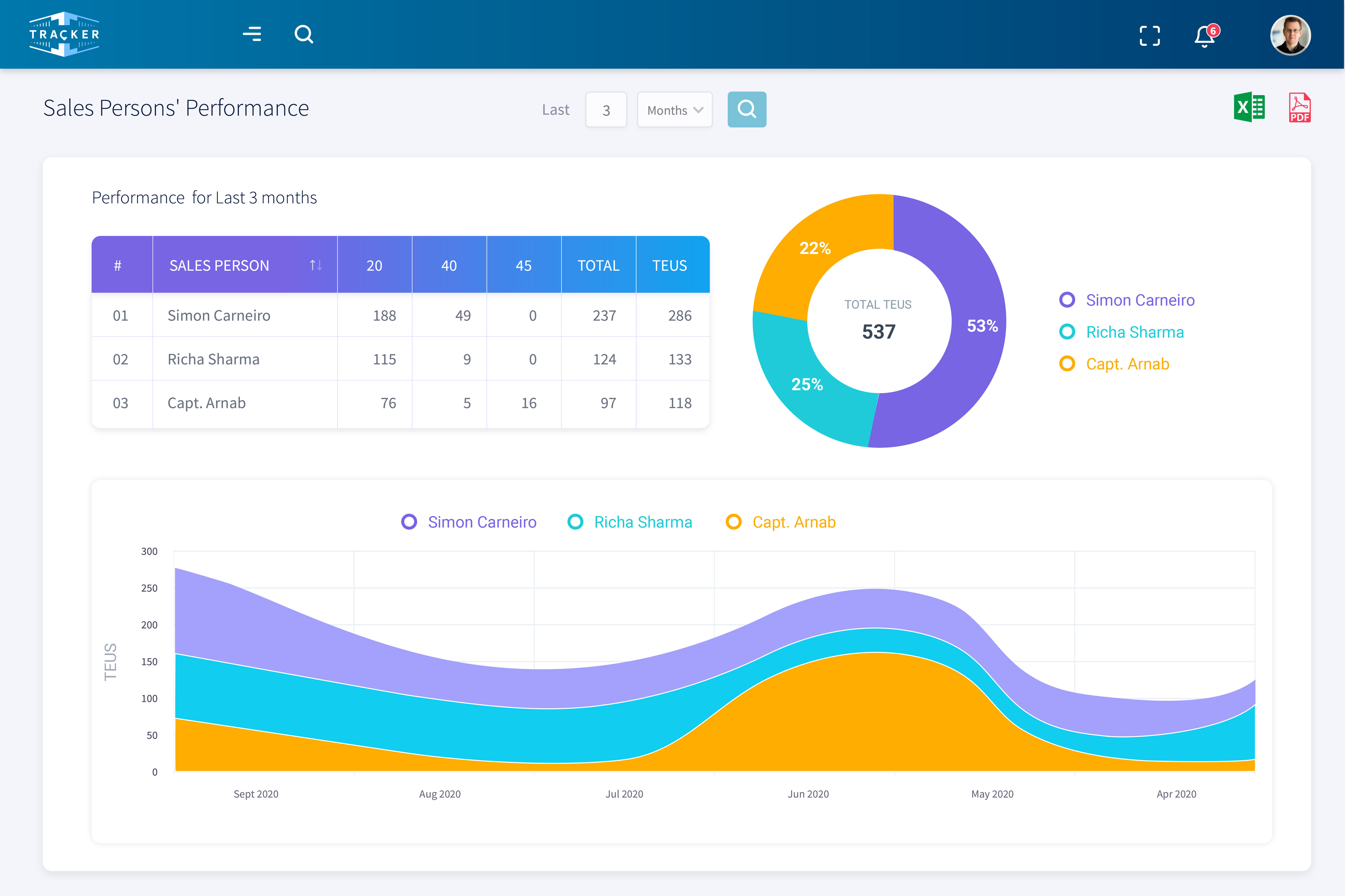Screen dimensions: 1345x896
Task: Select Richa Sharma table row name
Action: (213, 359)
